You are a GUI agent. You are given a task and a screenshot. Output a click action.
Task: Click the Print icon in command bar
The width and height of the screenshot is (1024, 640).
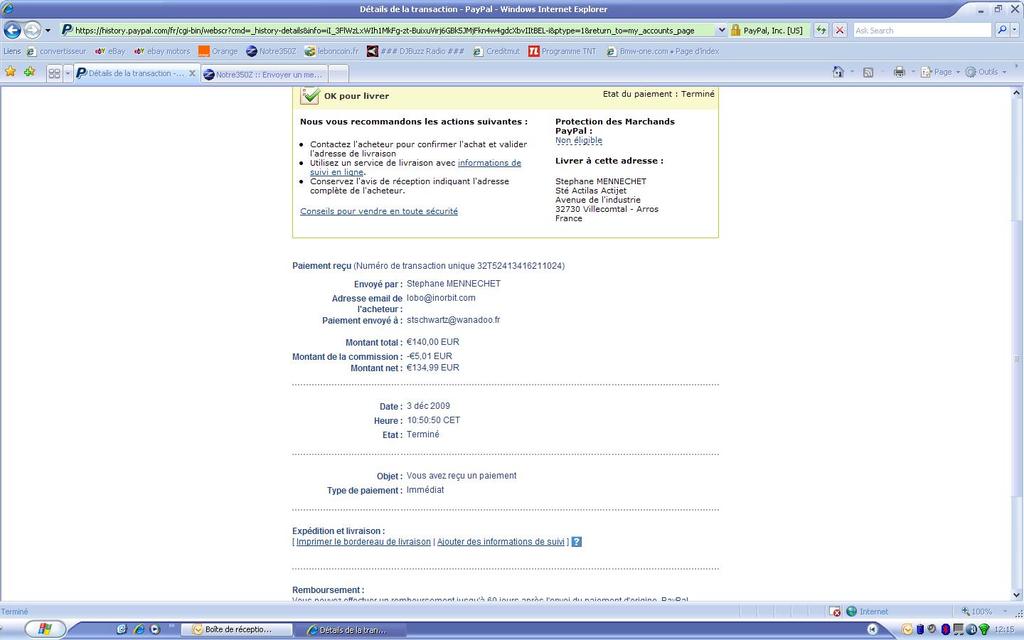tap(898, 72)
